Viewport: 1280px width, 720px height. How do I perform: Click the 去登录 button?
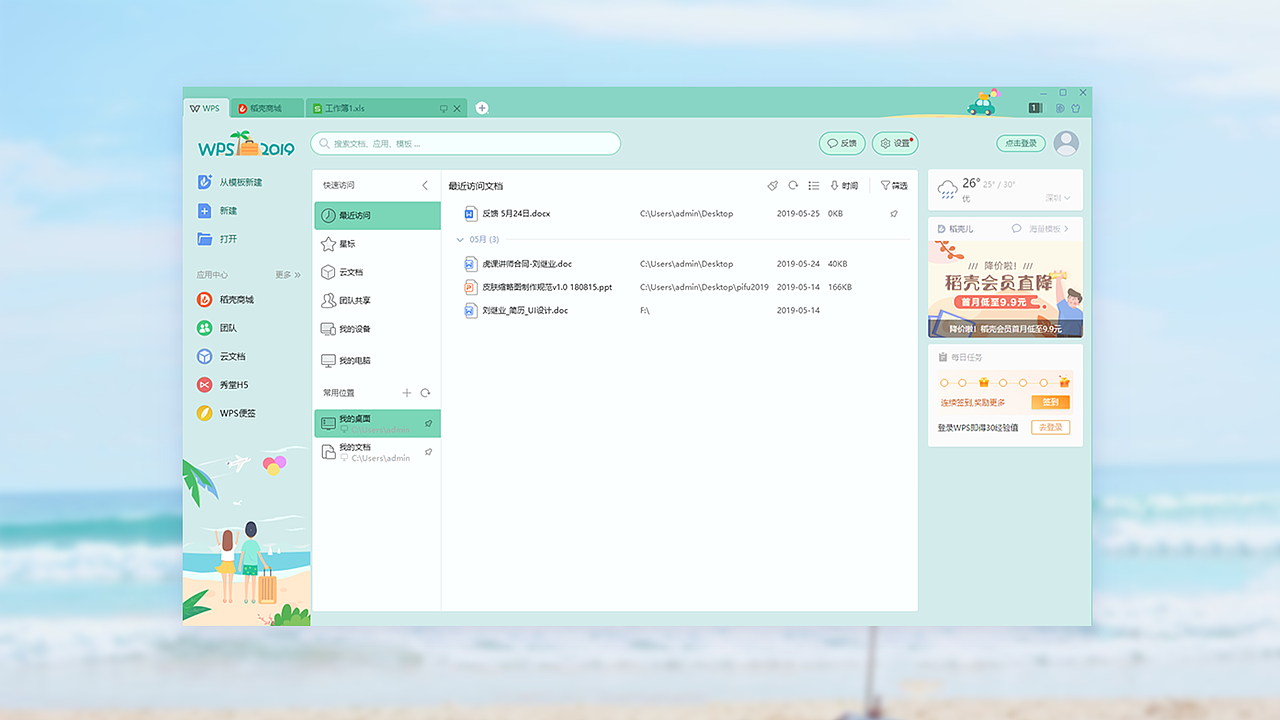[x=1051, y=427]
